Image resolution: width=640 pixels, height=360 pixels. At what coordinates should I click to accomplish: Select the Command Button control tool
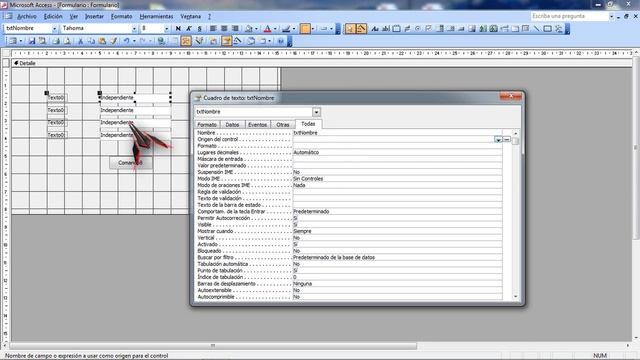[x=461, y=29]
